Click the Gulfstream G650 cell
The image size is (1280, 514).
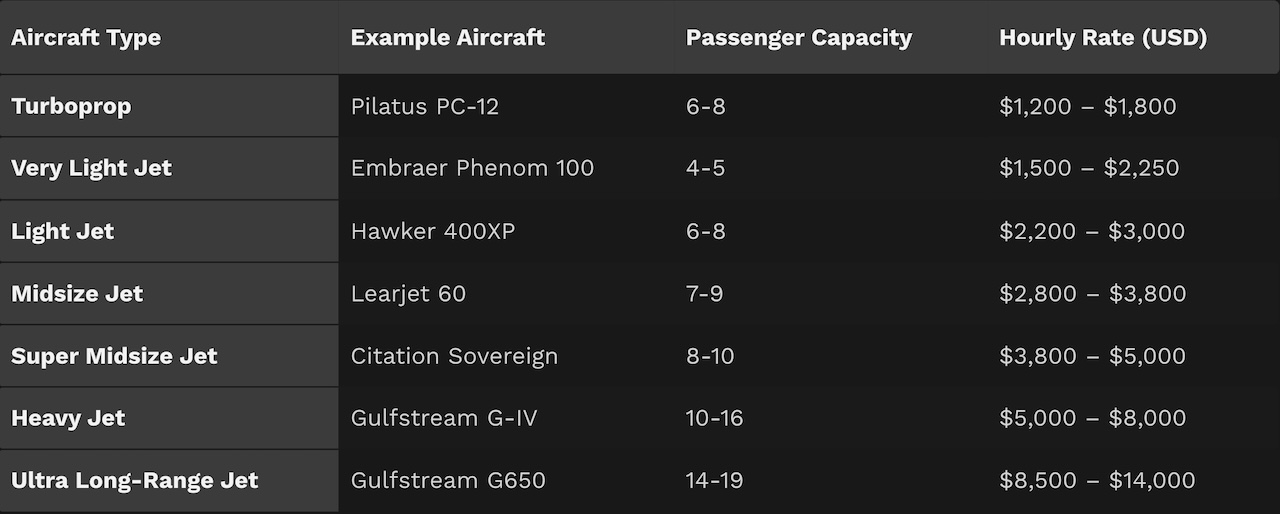pos(448,480)
